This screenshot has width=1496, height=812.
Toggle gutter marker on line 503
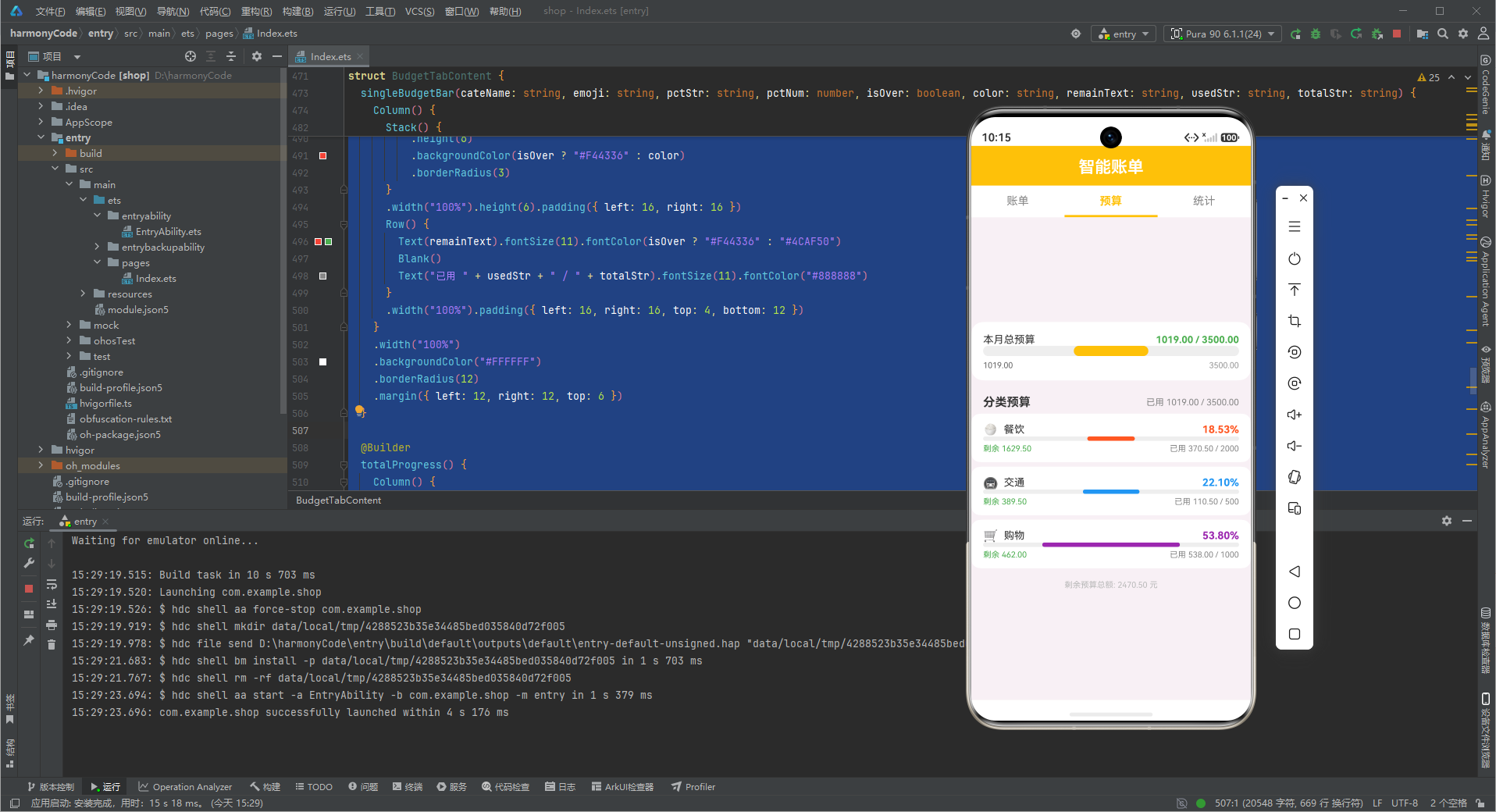322,361
